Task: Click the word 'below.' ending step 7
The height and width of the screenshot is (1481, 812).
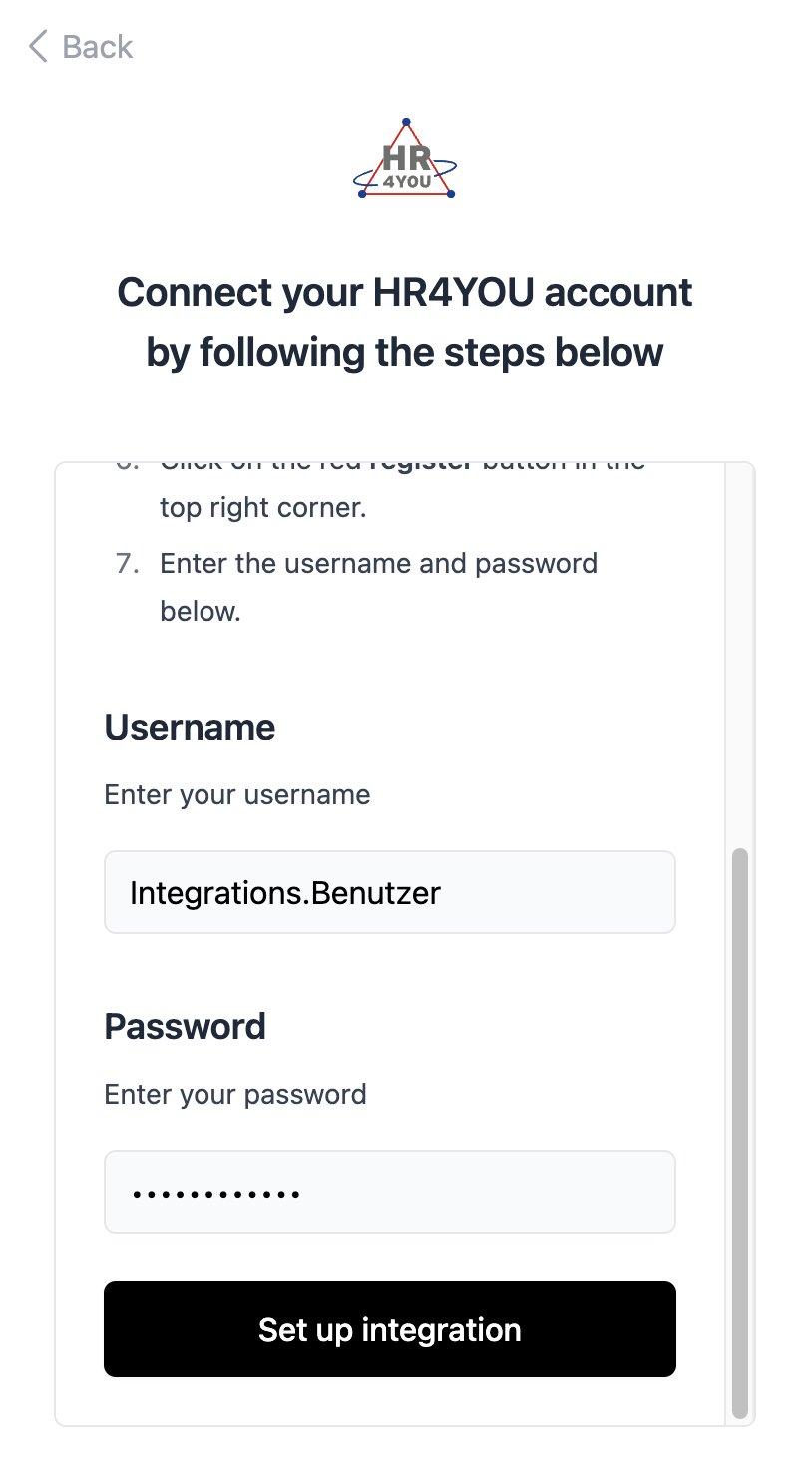Action: [201, 611]
